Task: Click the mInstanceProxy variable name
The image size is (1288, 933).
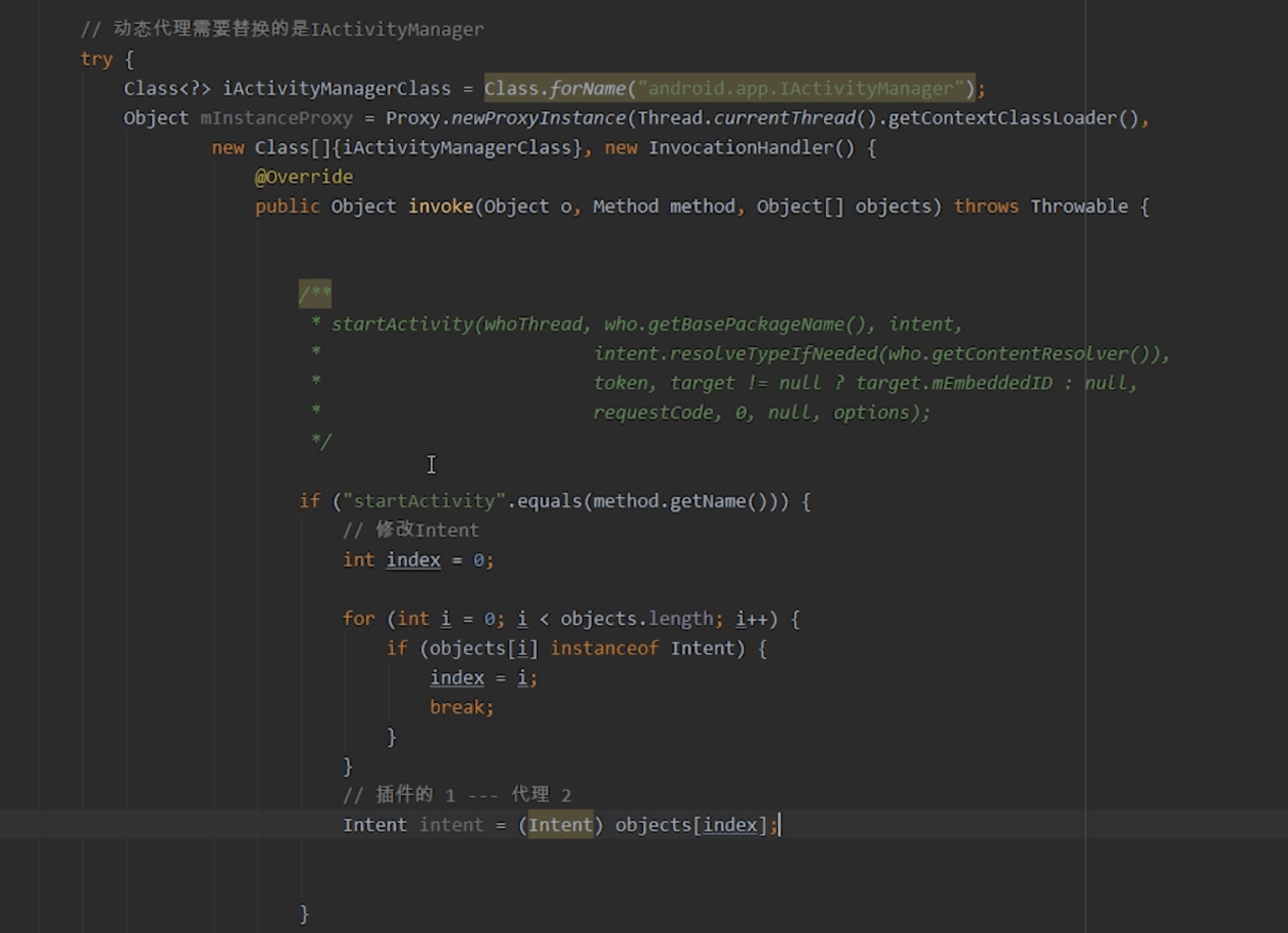Action: point(276,118)
